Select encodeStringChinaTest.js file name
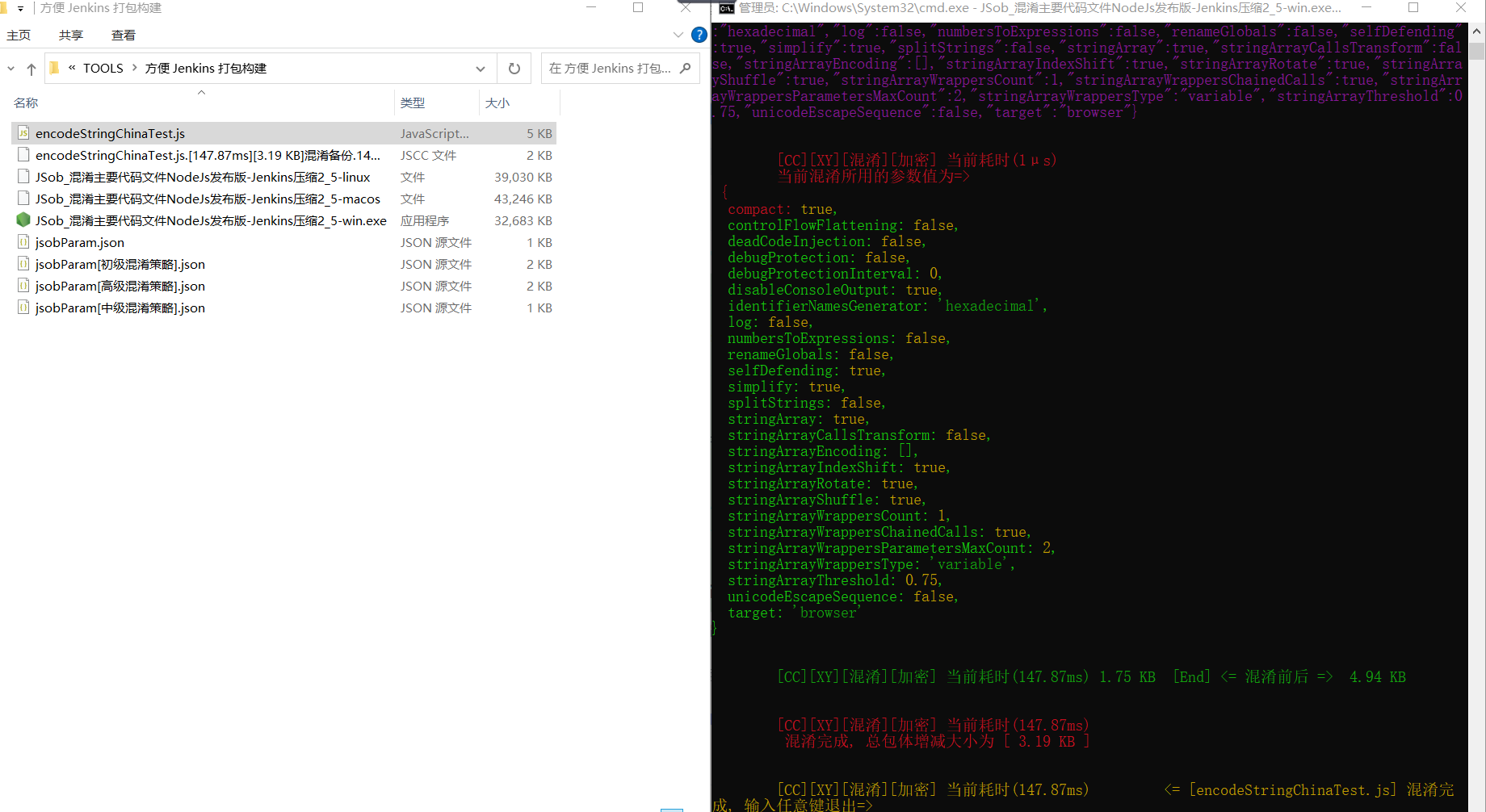 tap(110, 133)
